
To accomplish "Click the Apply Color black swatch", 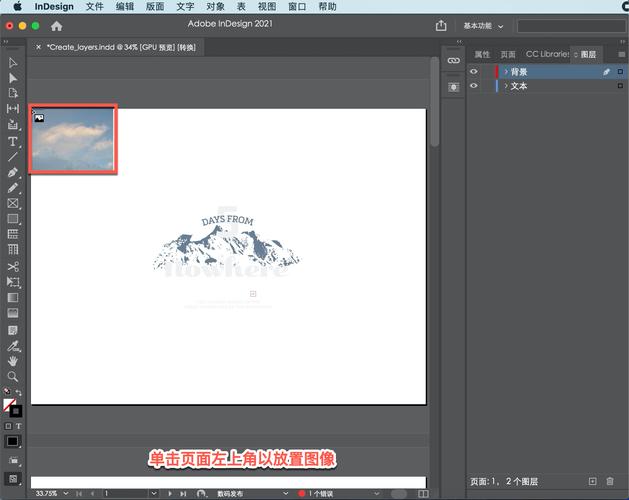I will pos(12,441).
